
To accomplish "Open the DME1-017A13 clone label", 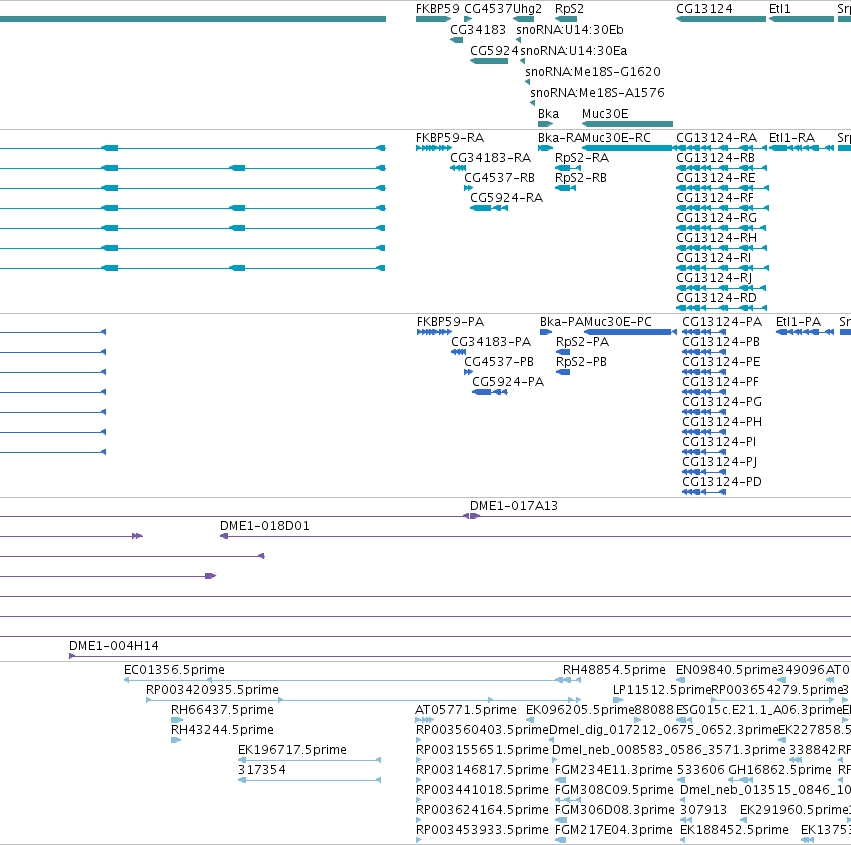I will click(x=514, y=506).
